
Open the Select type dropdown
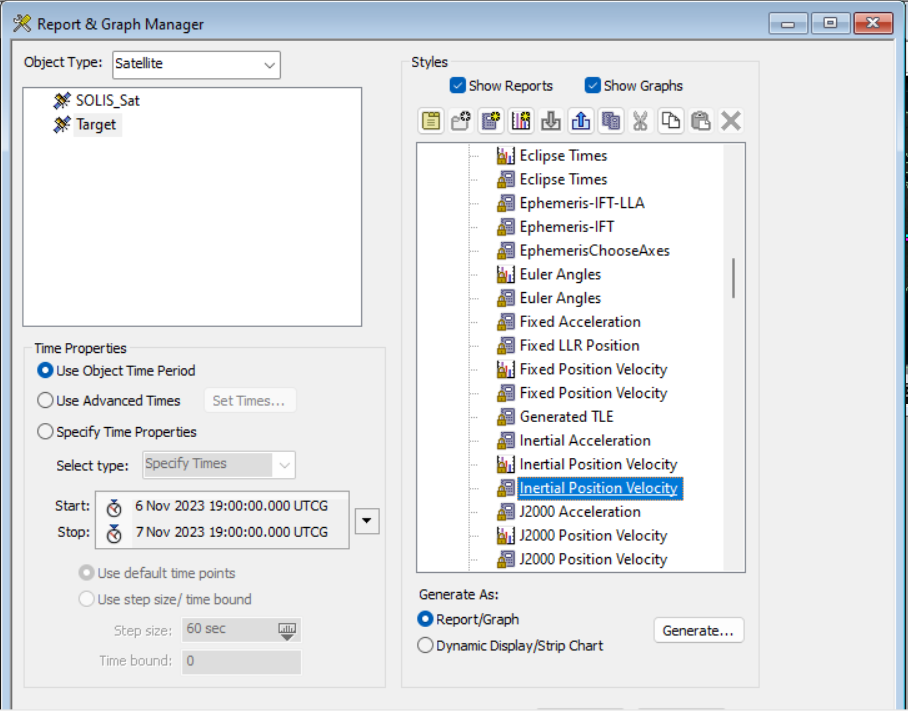pyautogui.click(x=283, y=464)
